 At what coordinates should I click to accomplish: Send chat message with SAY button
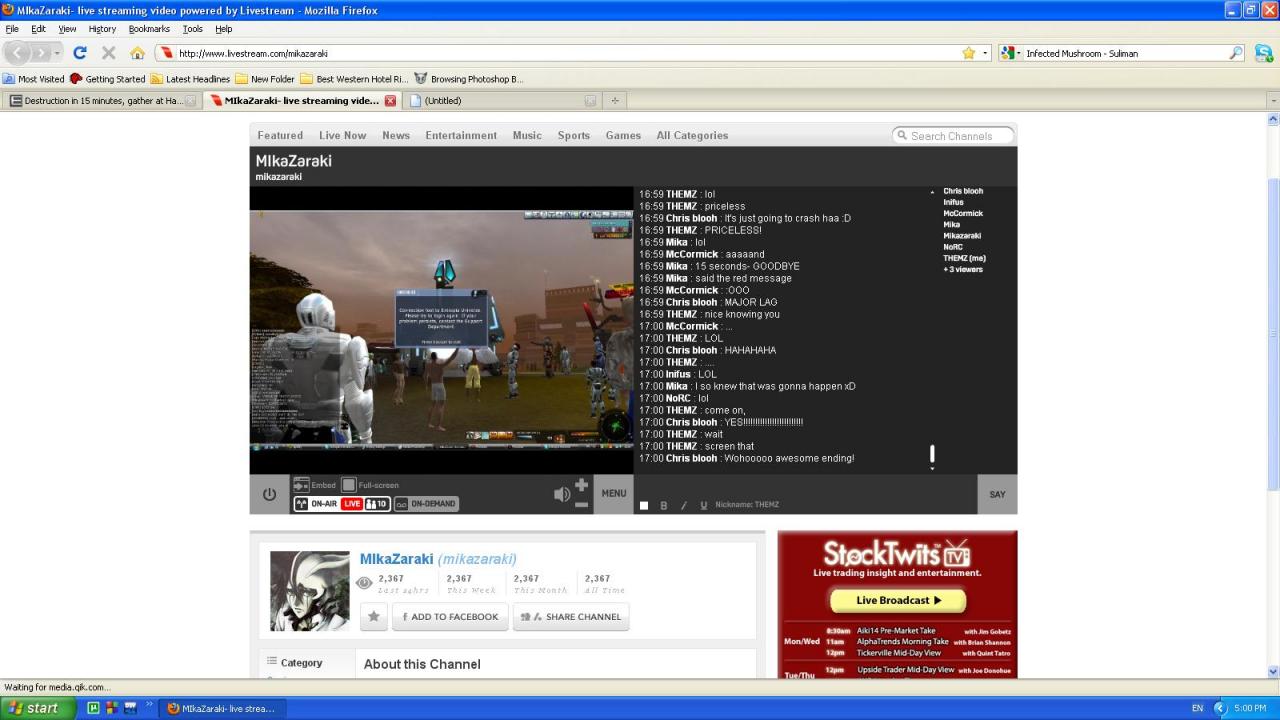(x=997, y=494)
